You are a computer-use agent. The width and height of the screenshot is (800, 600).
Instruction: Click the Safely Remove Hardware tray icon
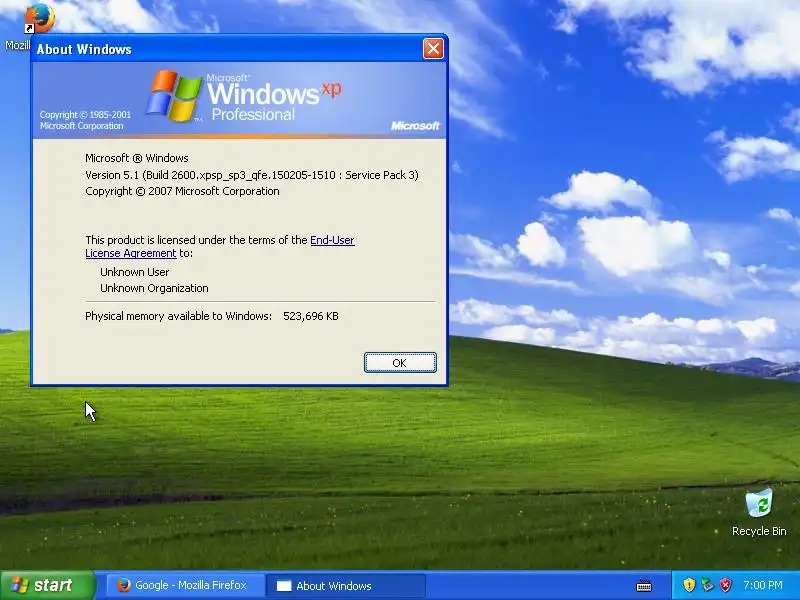pos(707,585)
